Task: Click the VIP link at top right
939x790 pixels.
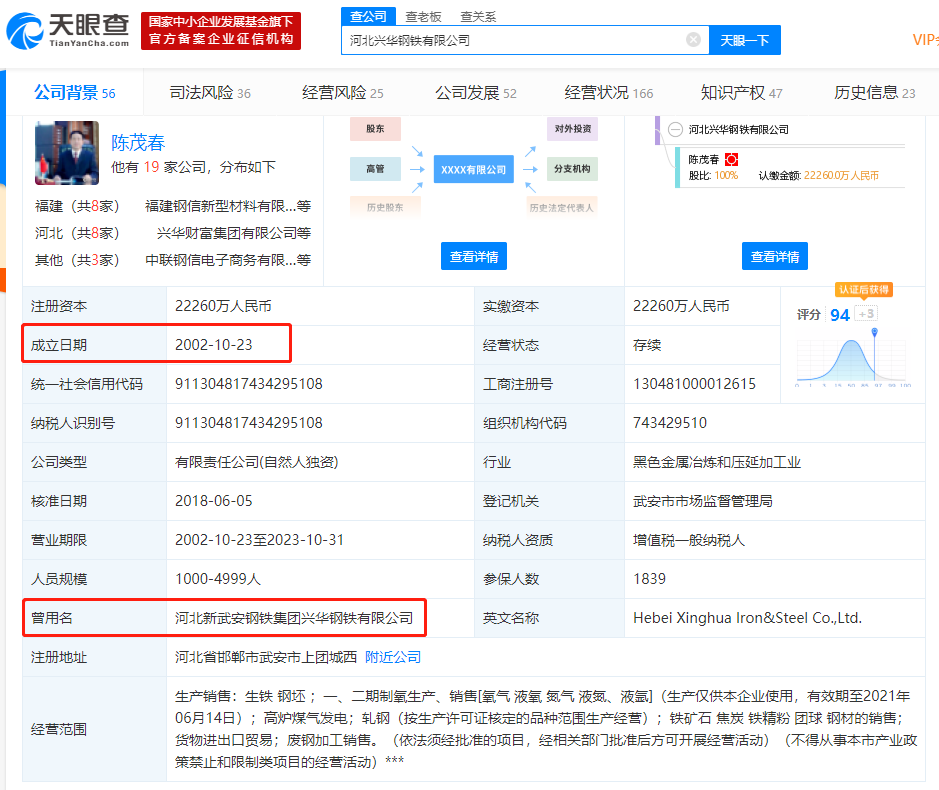Action: click(x=925, y=40)
